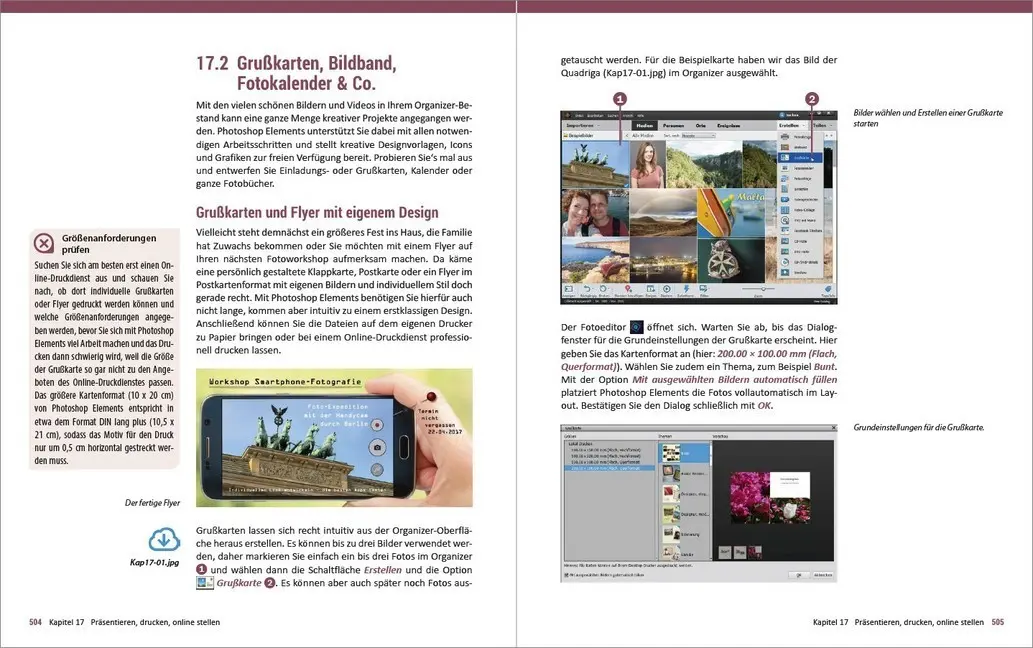
Task: Click the Kap17-01.jpg file label
Action: pyautogui.click(x=154, y=562)
